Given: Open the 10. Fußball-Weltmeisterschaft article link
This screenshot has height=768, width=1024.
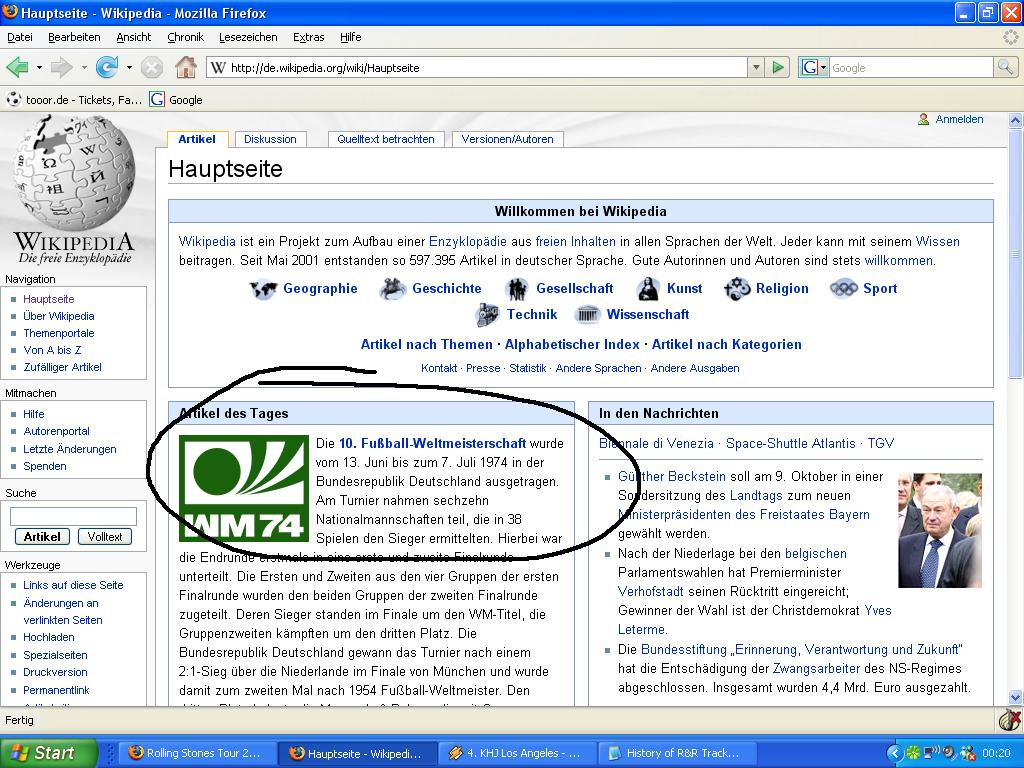Looking at the screenshot, I should coord(432,443).
